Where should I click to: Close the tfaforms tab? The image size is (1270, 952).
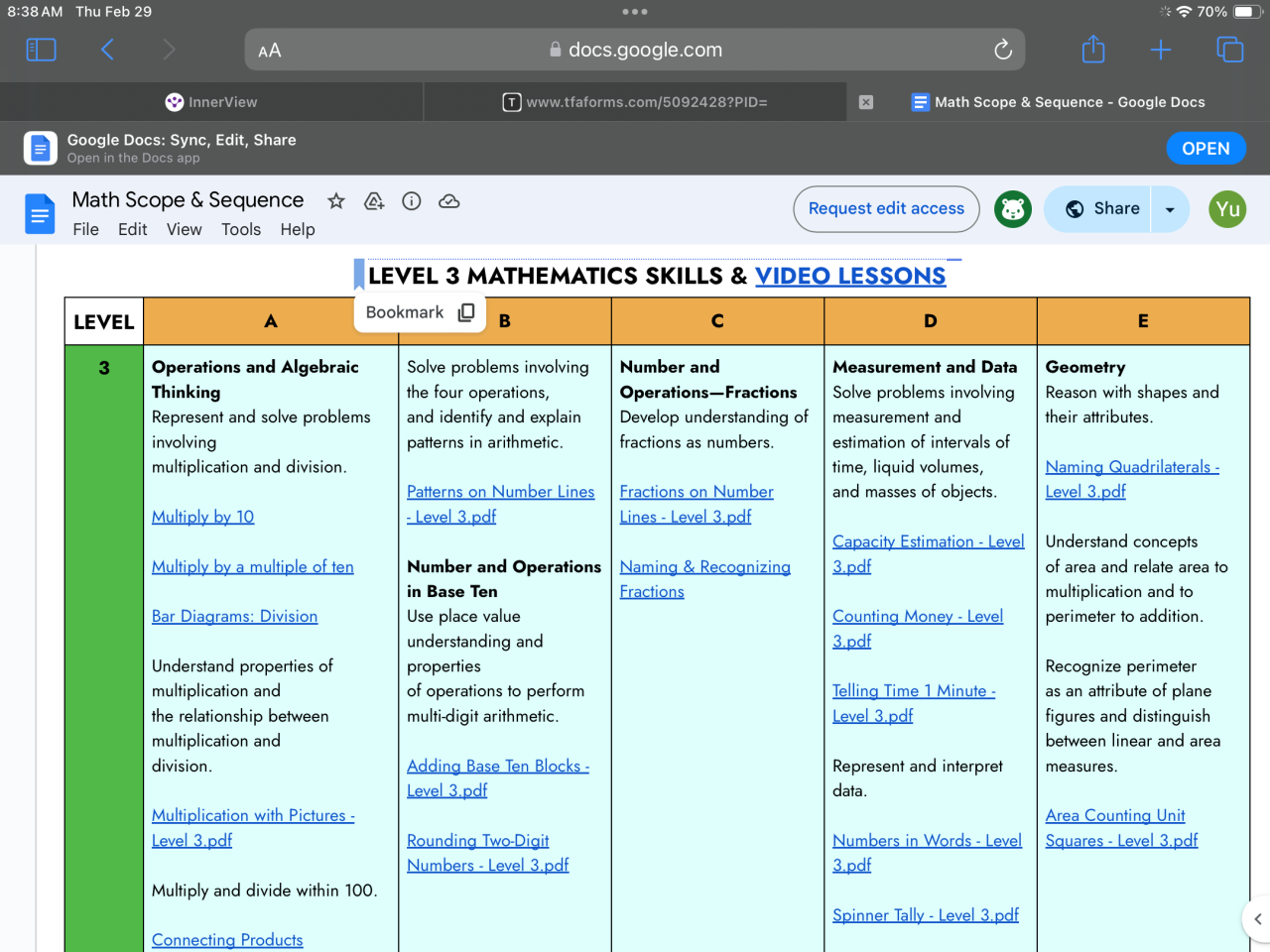click(866, 102)
